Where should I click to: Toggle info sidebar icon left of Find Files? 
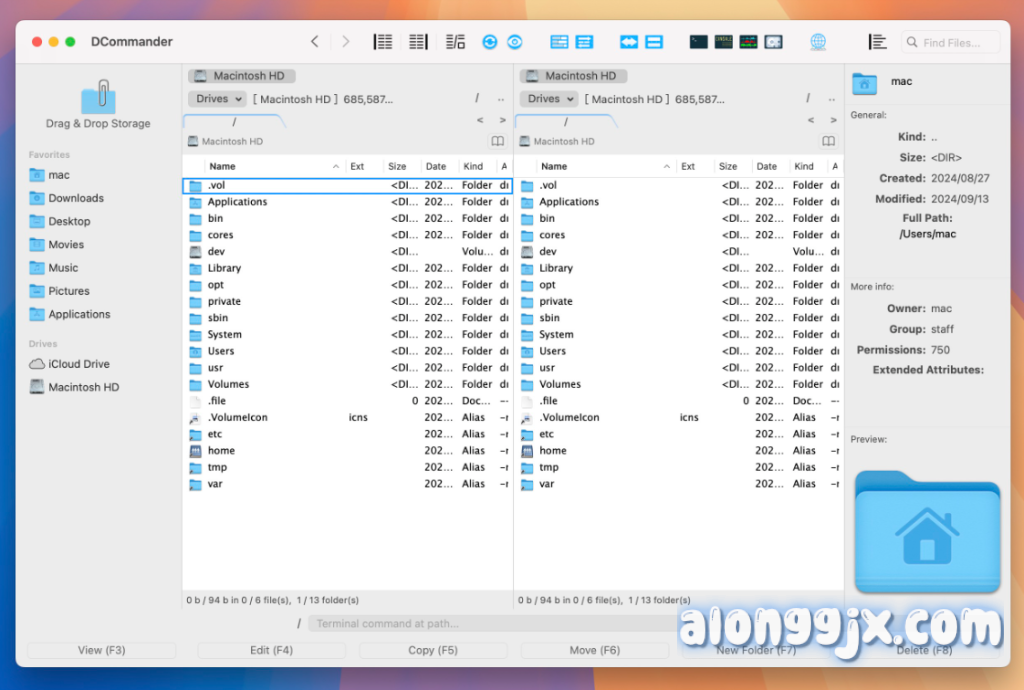pyautogui.click(x=877, y=42)
